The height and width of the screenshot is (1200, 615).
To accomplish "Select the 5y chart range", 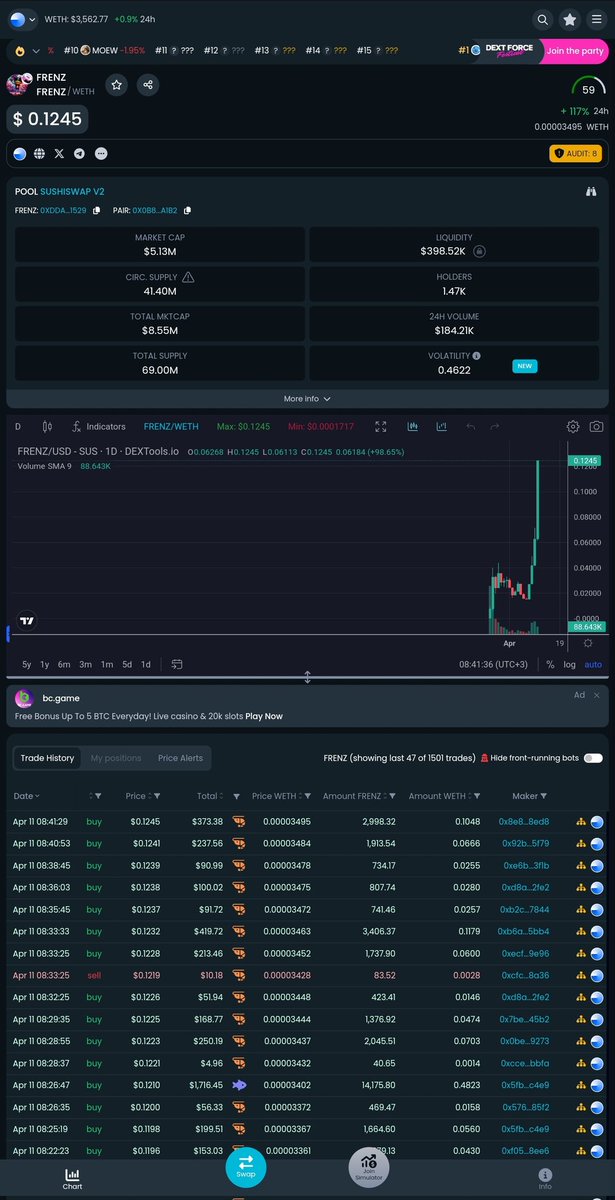I will (27, 664).
